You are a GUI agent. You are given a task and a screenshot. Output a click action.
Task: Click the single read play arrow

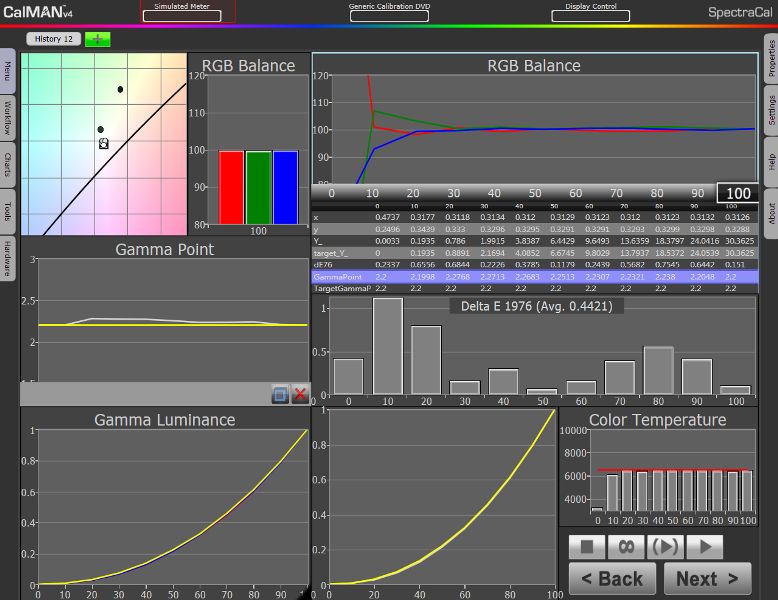[x=704, y=546]
